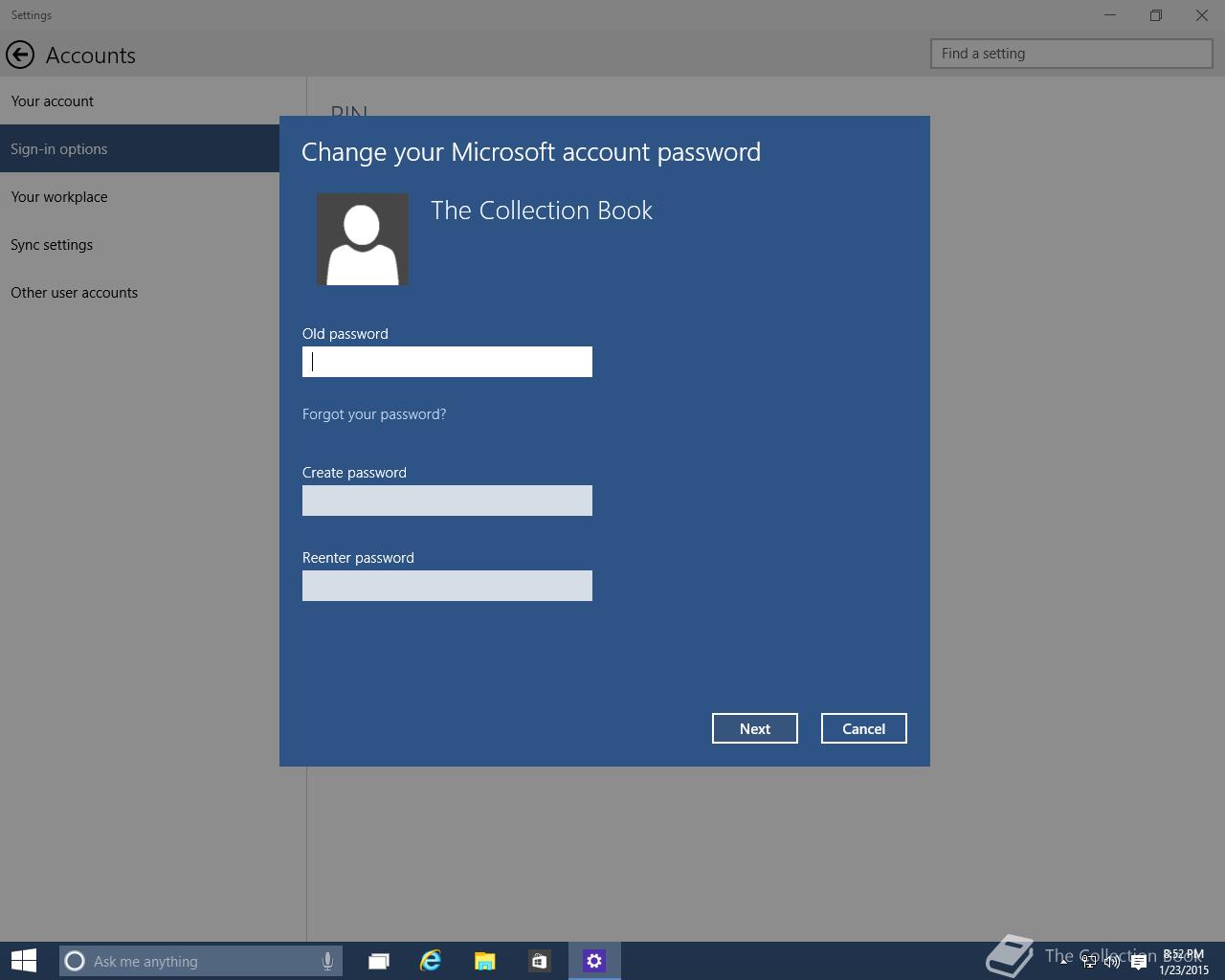The height and width of the screenshot is (980, 1225).
Task: Click the Ask me anything search bar
Action: 201,961
